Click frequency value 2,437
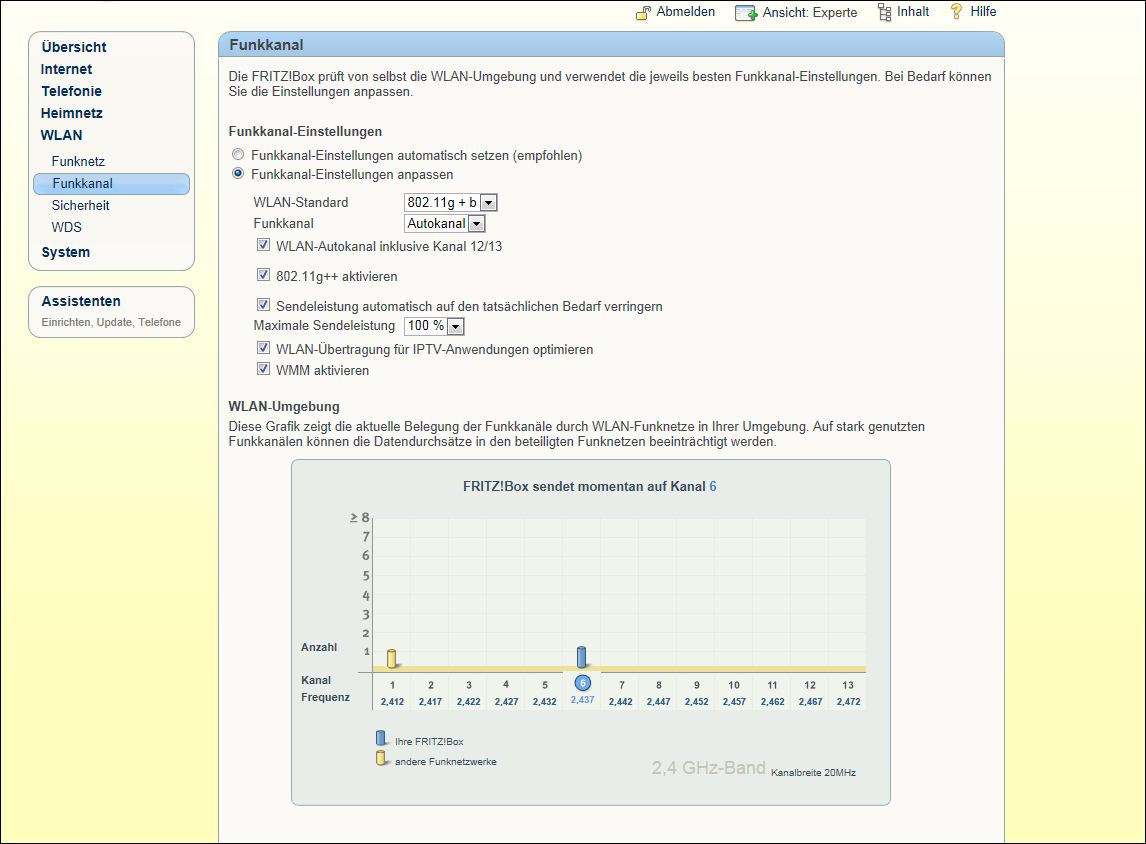Screen dimensions: 1146x844 [583, 700]
